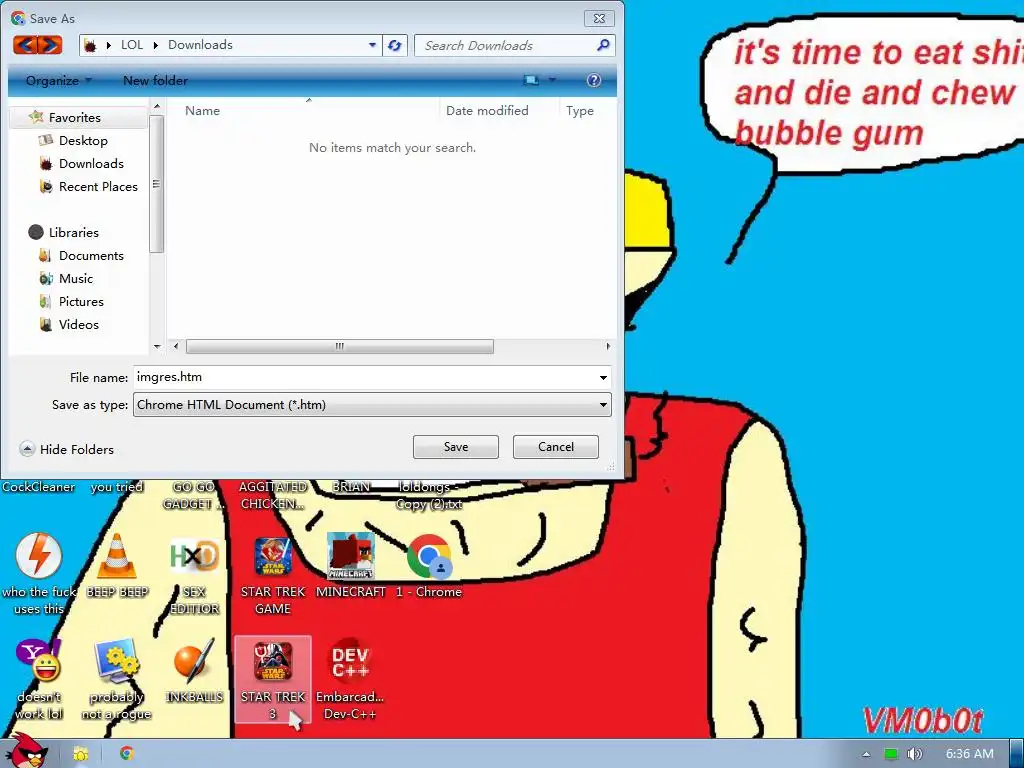Click the Save button
Viewport: 1024px width, 768px height.
coord(456,447)
